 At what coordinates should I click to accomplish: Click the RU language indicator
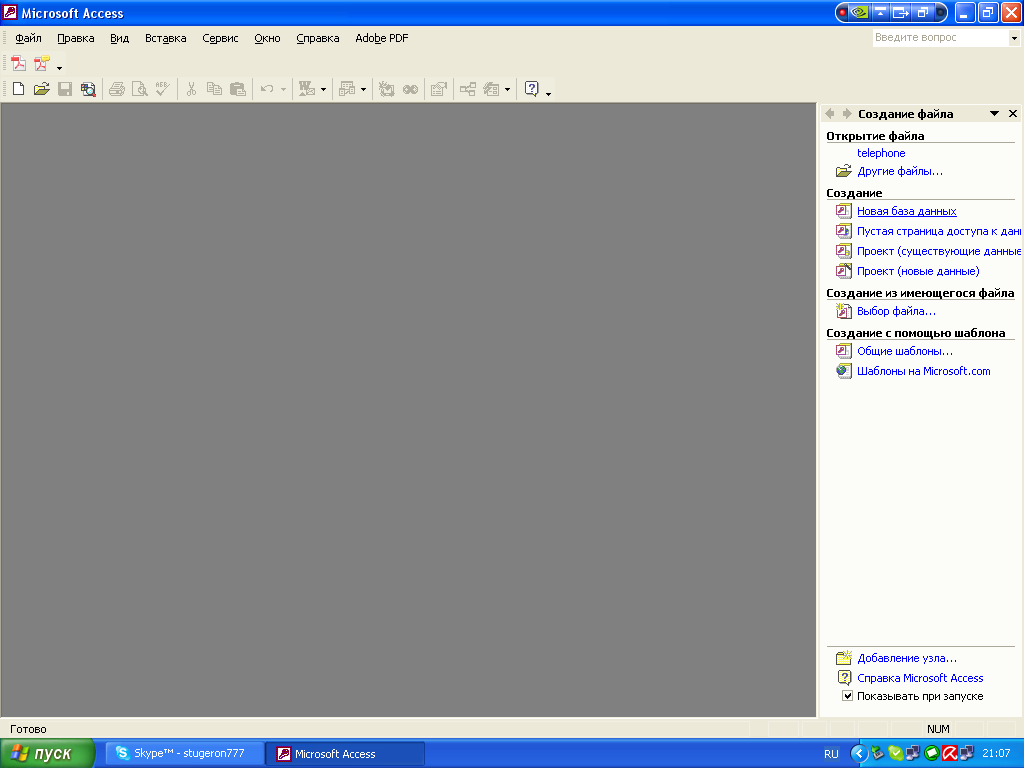tap(831, 754)
